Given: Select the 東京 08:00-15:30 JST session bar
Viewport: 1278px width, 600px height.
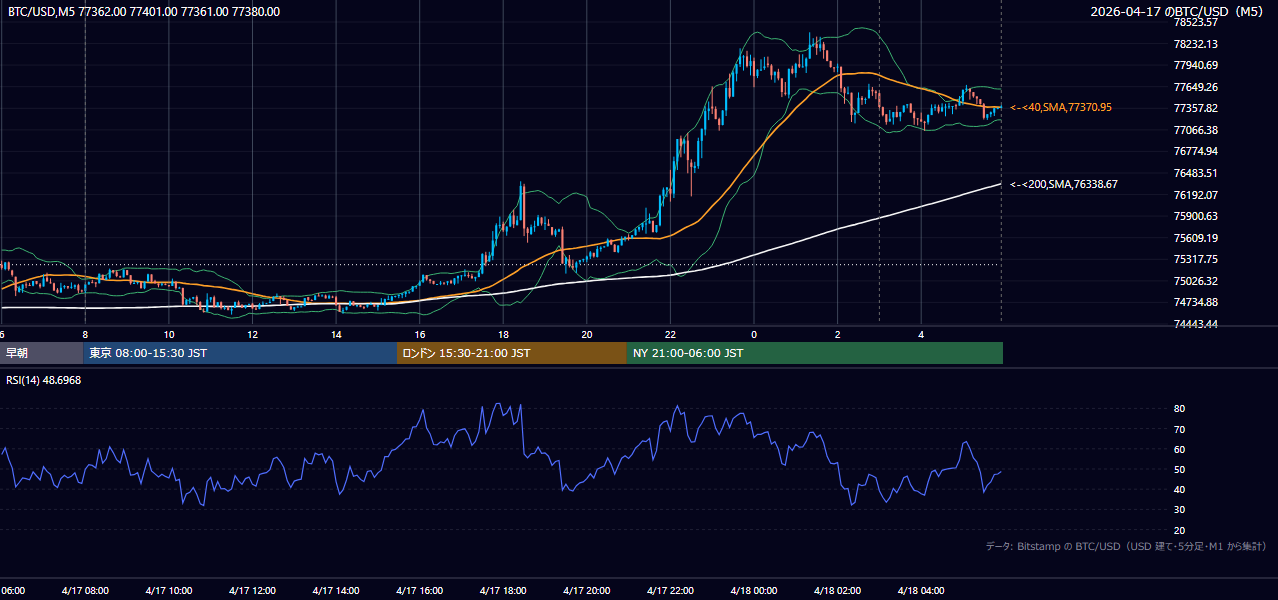Looking at the screenshot, I should (x=241, y=353).
